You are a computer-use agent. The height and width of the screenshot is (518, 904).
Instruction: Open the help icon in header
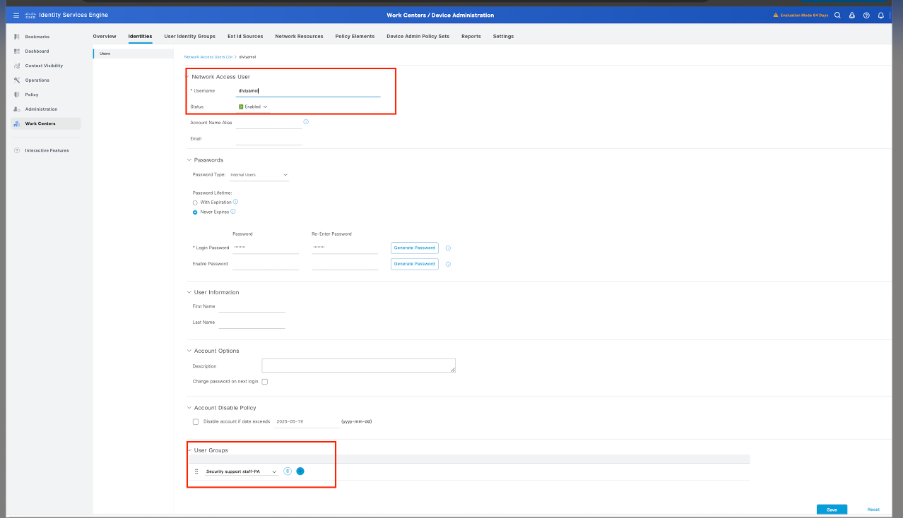pos(866,16)
